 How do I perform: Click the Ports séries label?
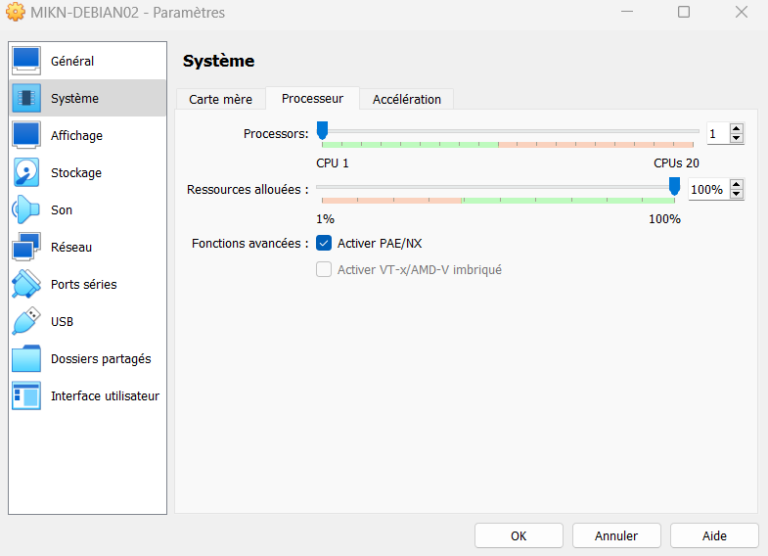(84, 284)
